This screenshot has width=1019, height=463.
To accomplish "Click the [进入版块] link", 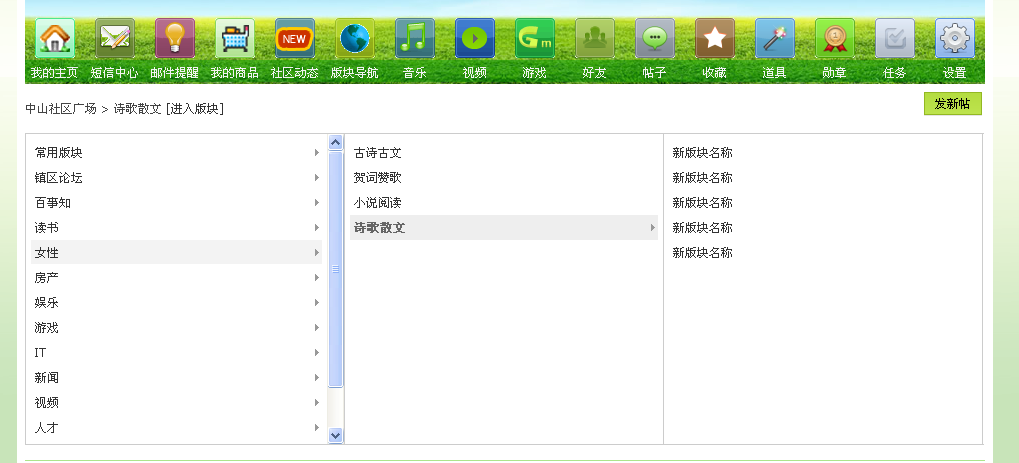I will point(195,109).
